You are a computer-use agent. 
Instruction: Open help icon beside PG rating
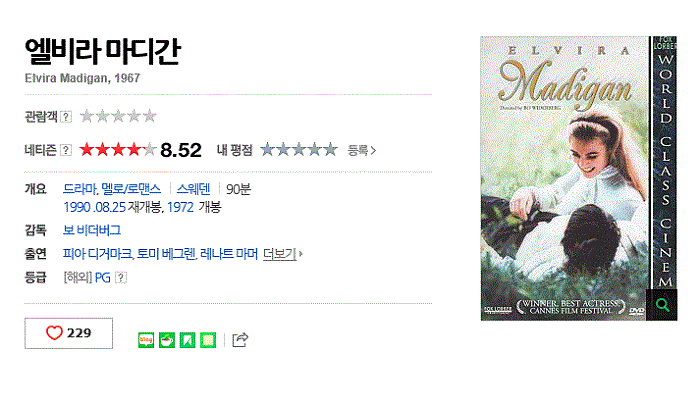[x=121, y=278]
